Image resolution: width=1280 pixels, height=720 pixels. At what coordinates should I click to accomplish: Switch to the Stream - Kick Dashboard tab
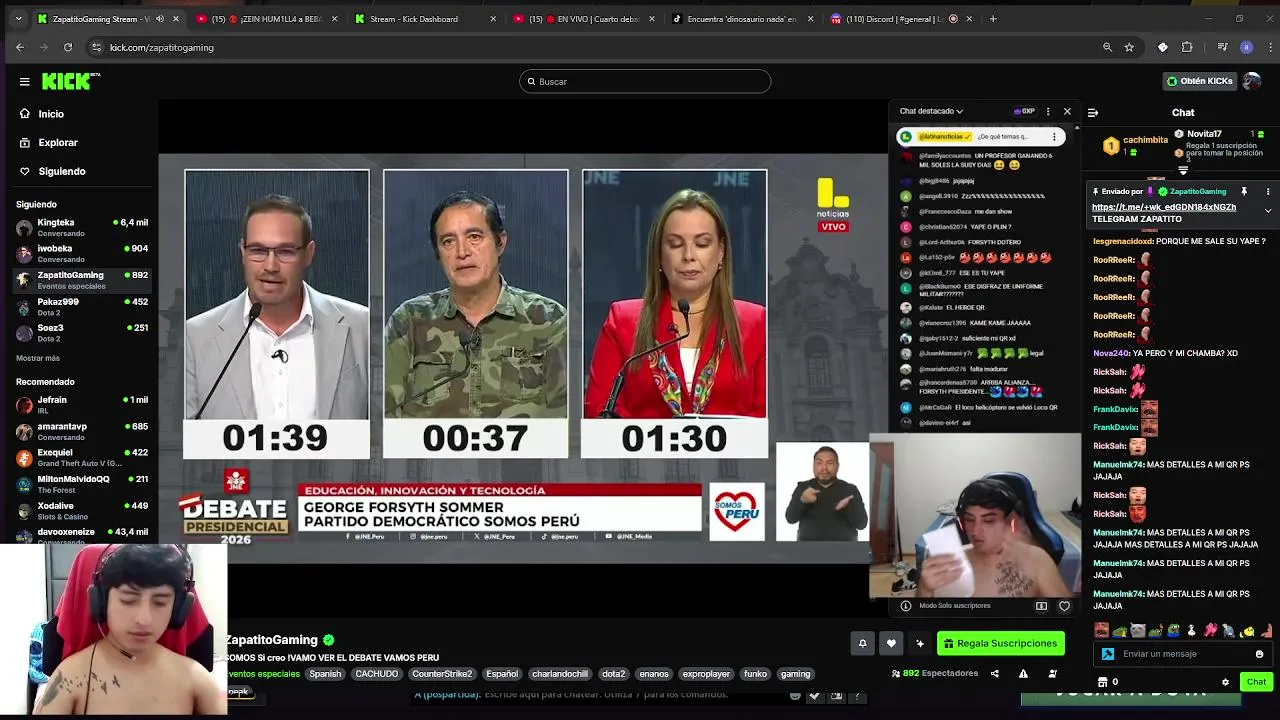click(425, 19)
